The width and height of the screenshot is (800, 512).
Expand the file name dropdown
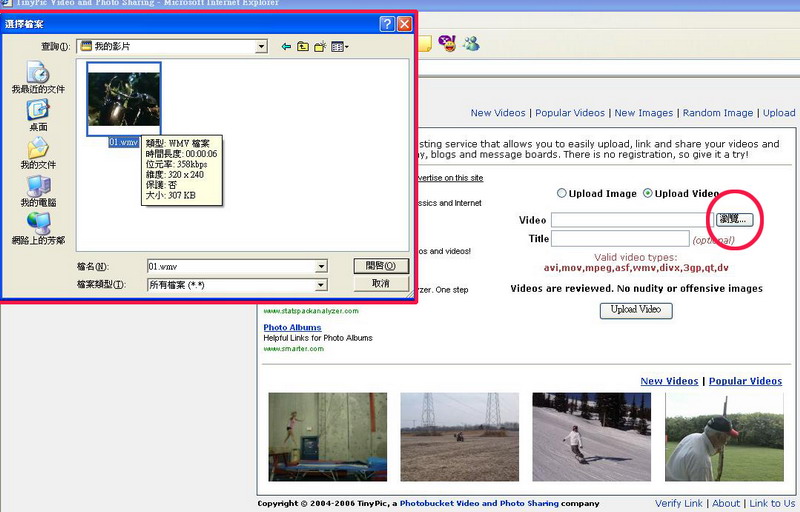(x=321, y=267)
